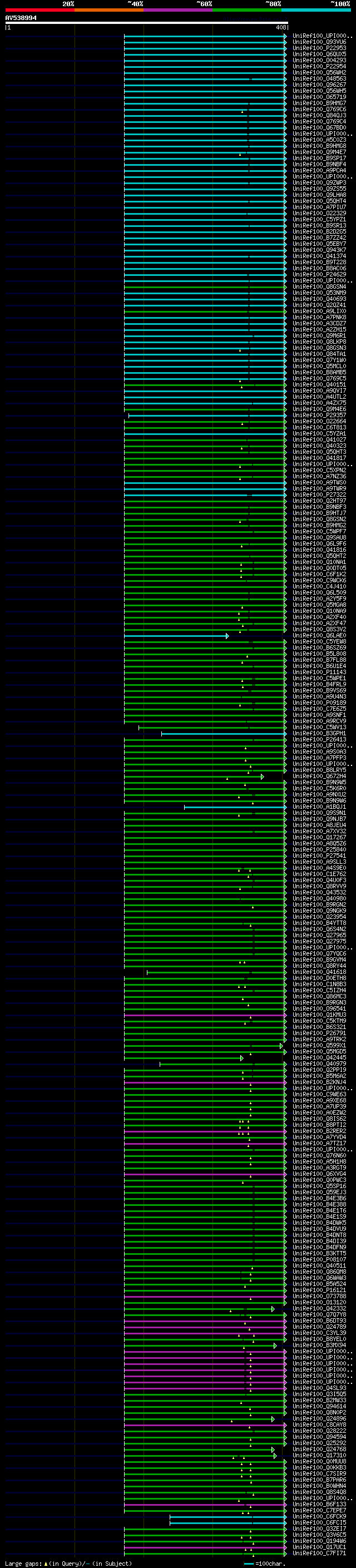Viewport: 356px width, 1568px height.
Task: Click hit label UniRef100_O48563
Action: click(319, 78)
